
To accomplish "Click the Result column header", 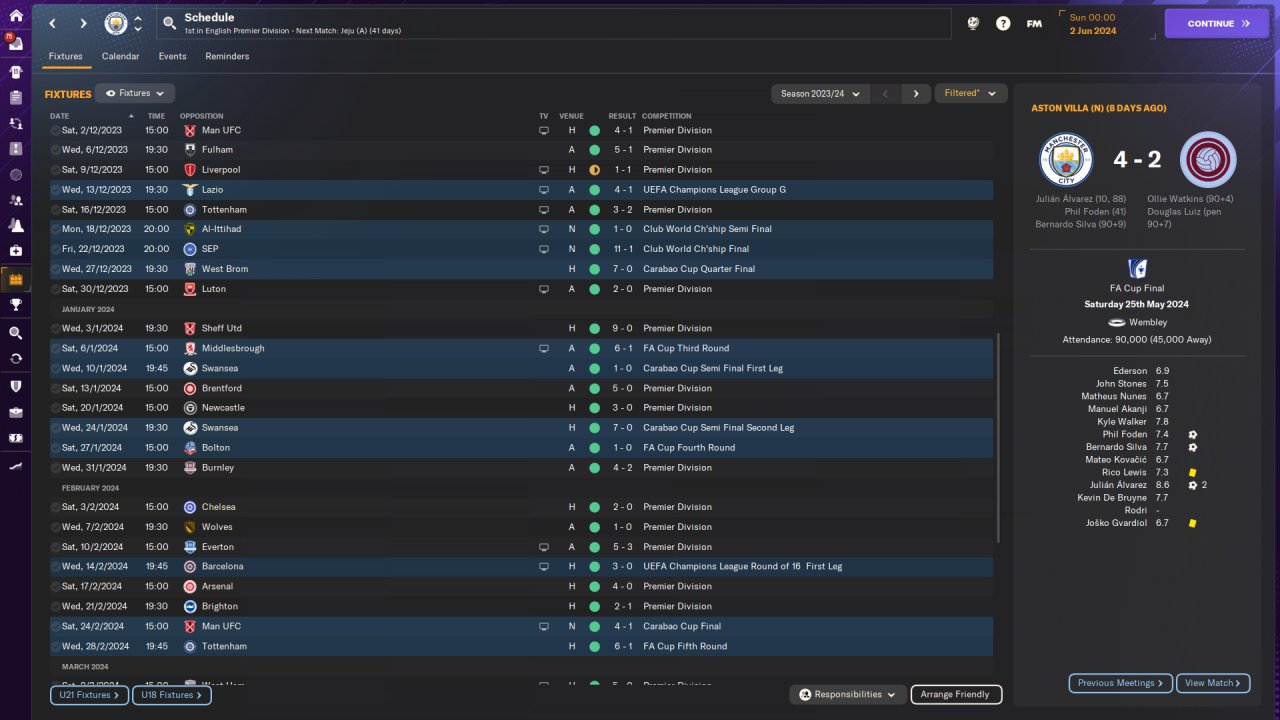I will 622,116.
